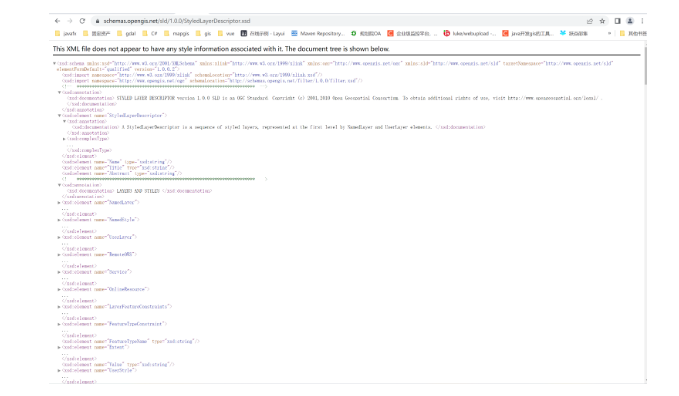
Task: Collapse the StyledLayerDescriptor element node
Action: [x=59, y=116]
